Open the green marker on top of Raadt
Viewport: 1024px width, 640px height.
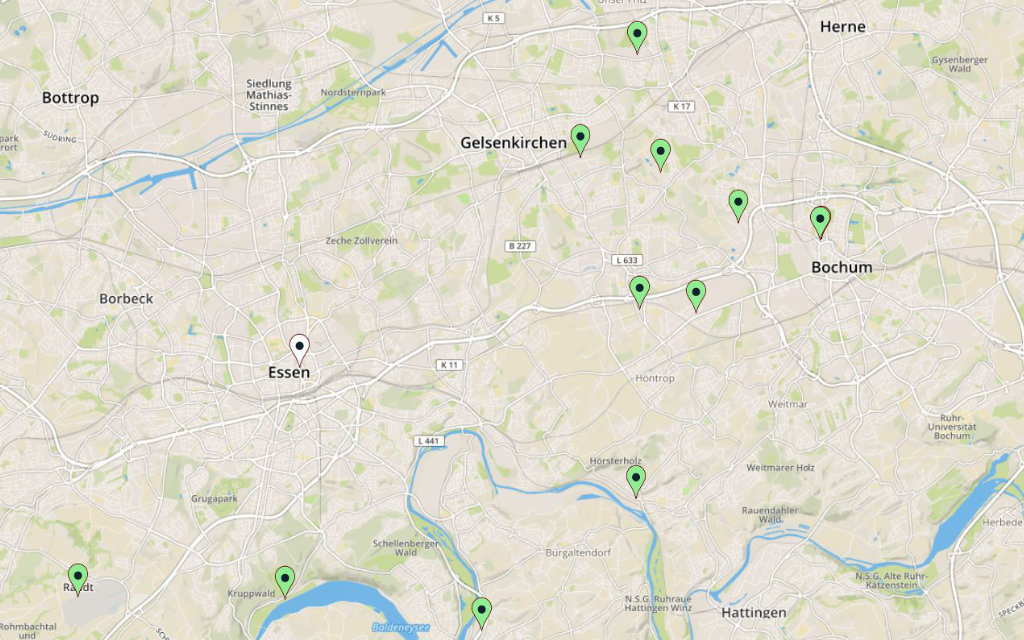[78, 579]
